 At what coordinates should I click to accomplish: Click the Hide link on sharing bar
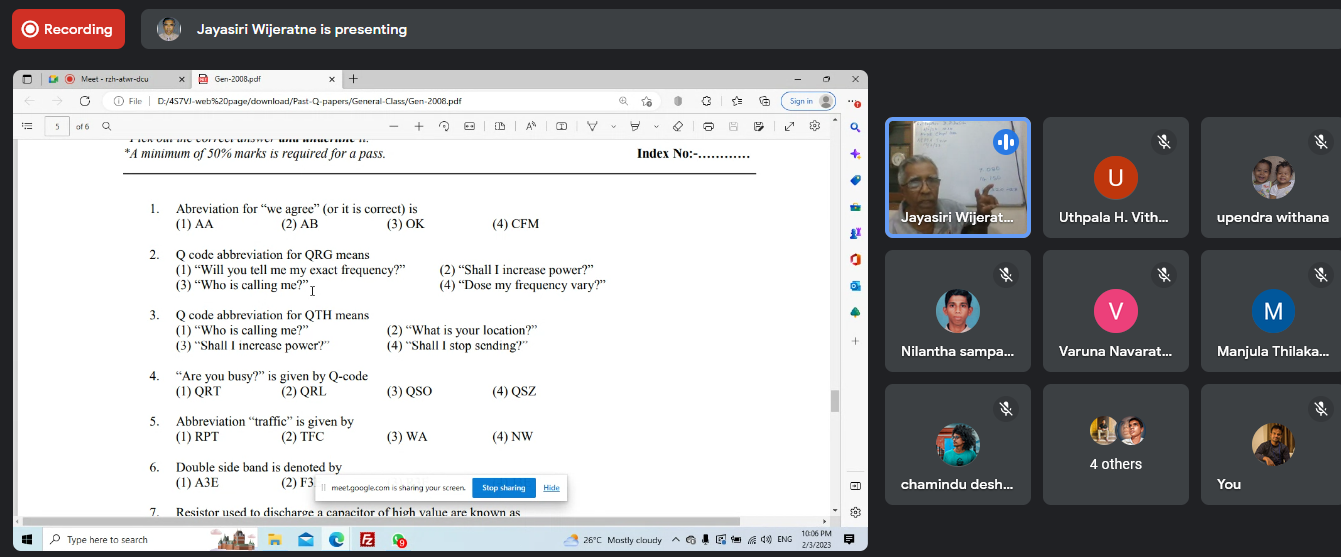point(551,488)
